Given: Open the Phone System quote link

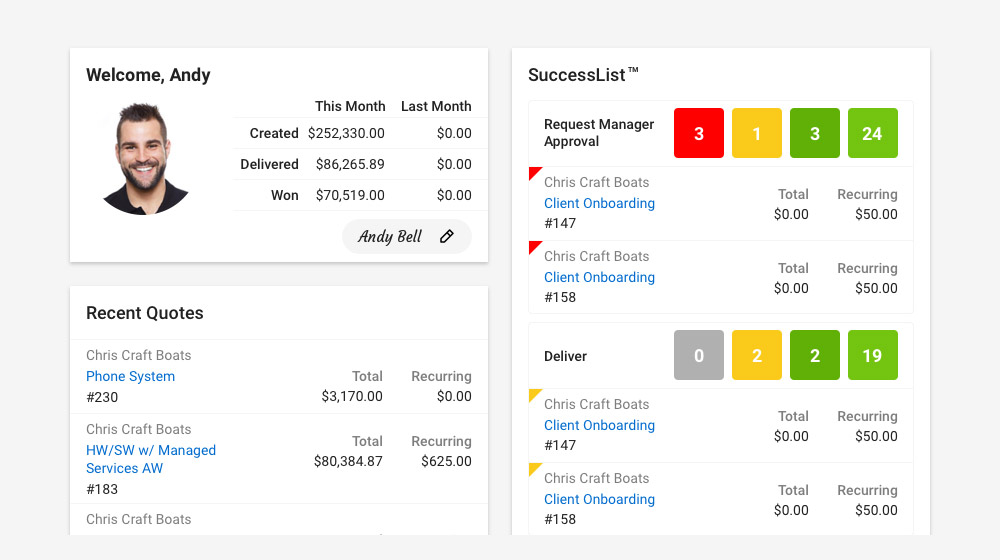Looking at the screenshot, I should click(130, 376).
